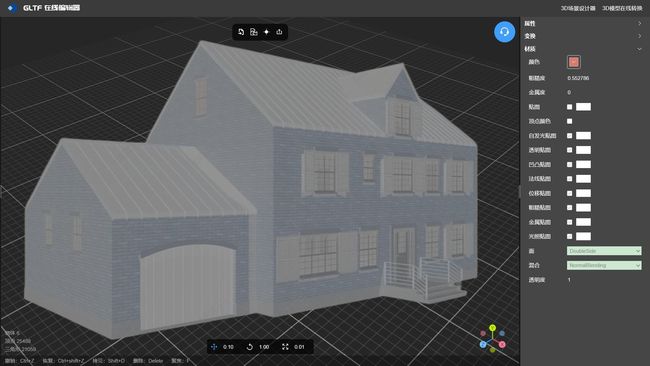This screenshot has height=366, width=650.
Task: Click the 粗糙贴图 texture thumbnail slot
Action: coord(583,208)
